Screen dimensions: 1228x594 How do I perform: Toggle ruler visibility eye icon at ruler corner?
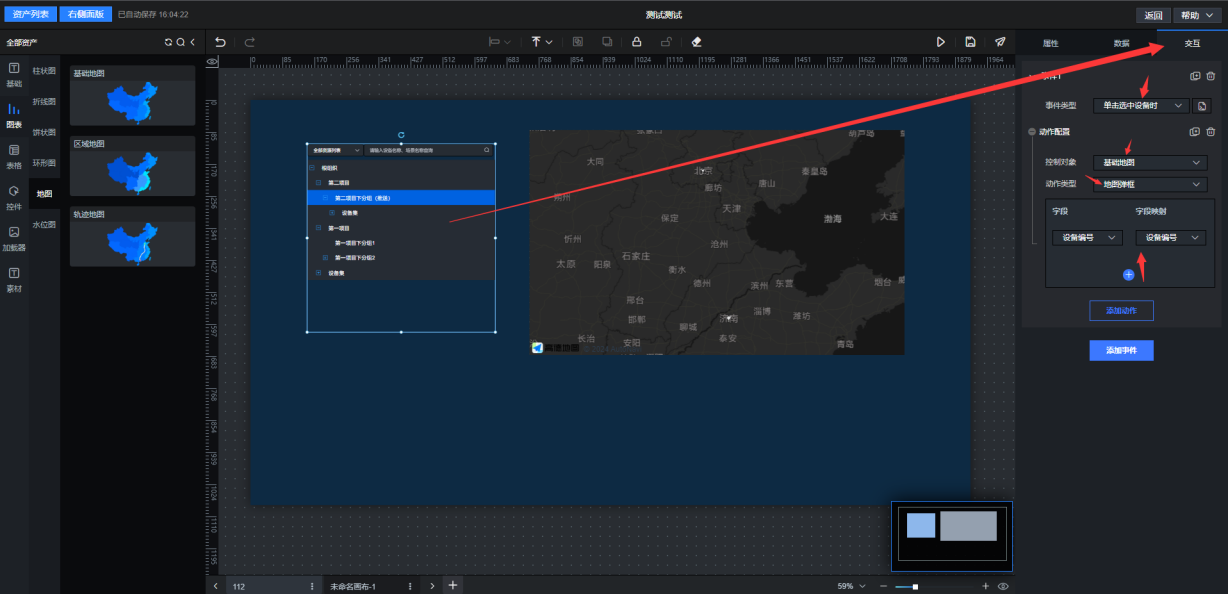click(212, 62)
